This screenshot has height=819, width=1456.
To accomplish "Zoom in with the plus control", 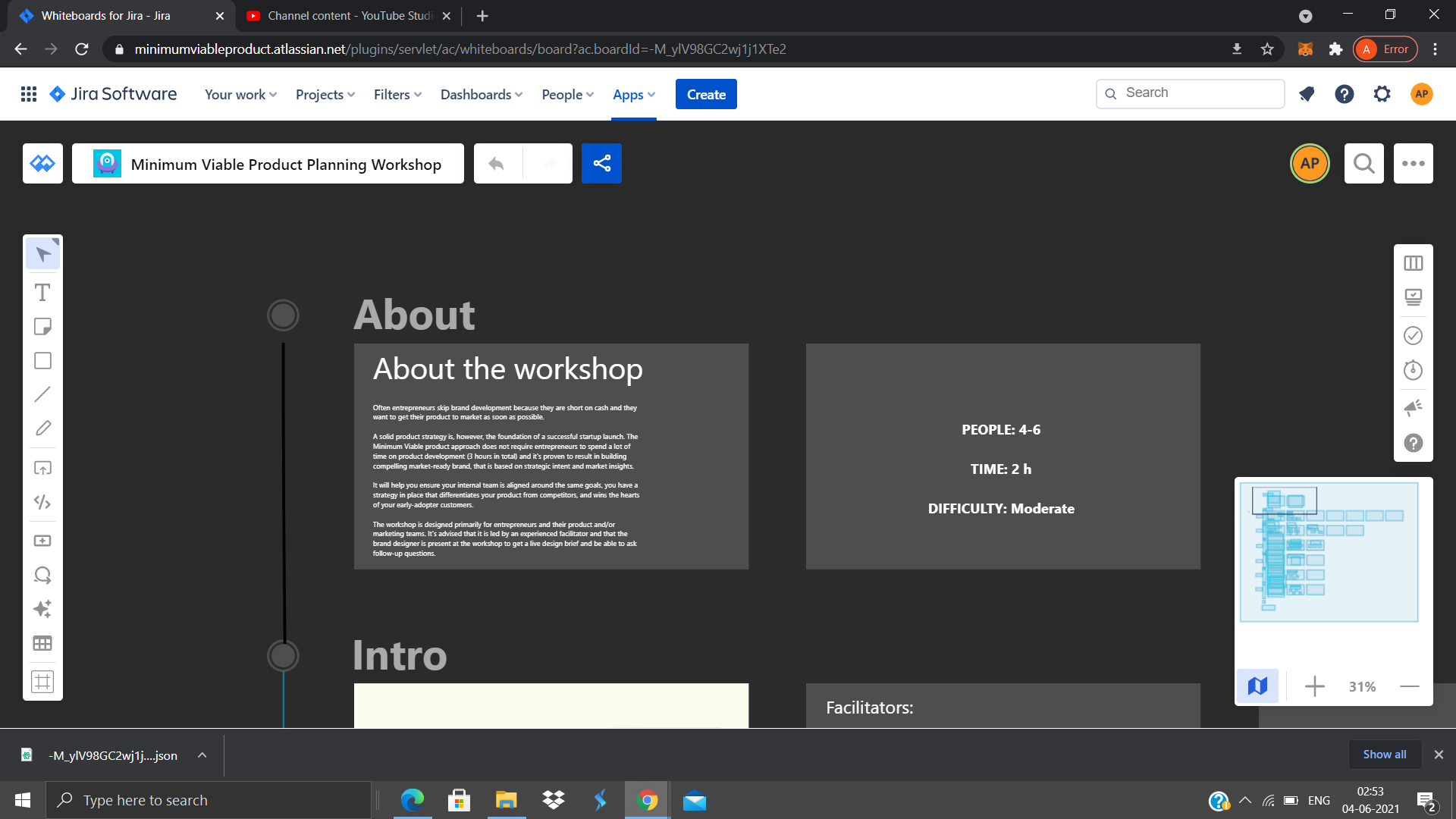I will (1314, 686).
